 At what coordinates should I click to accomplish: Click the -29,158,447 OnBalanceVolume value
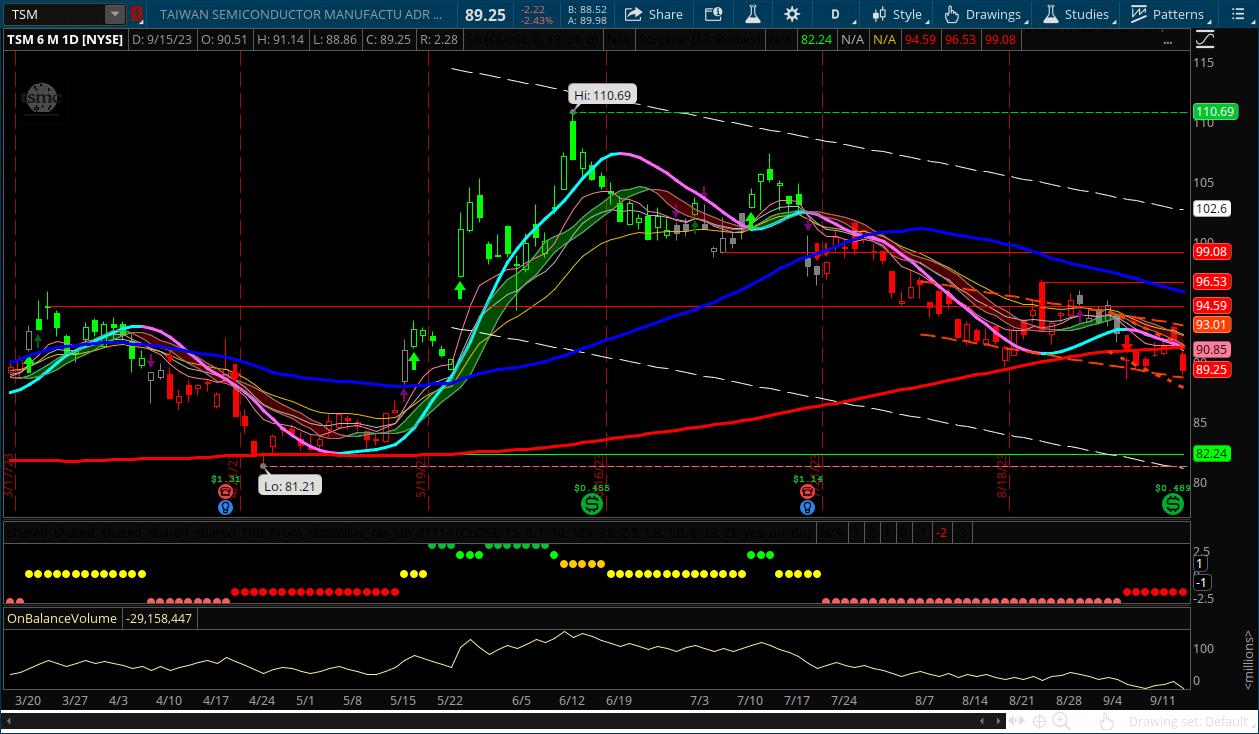160,619
